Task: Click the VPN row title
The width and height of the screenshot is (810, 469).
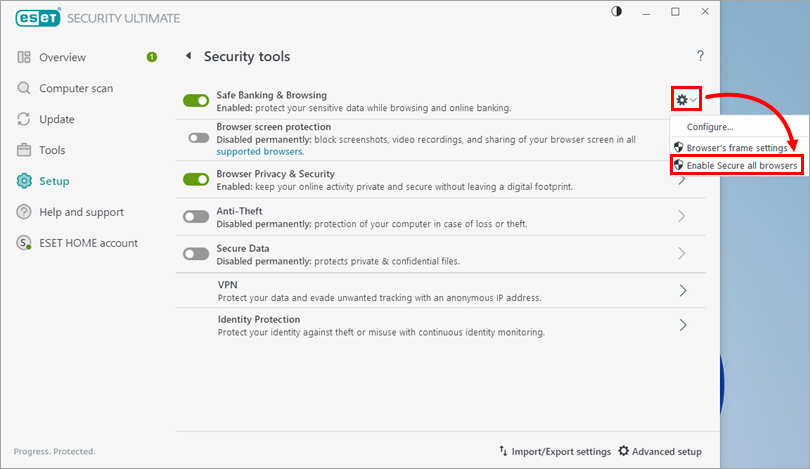Action: coord(227,285)
